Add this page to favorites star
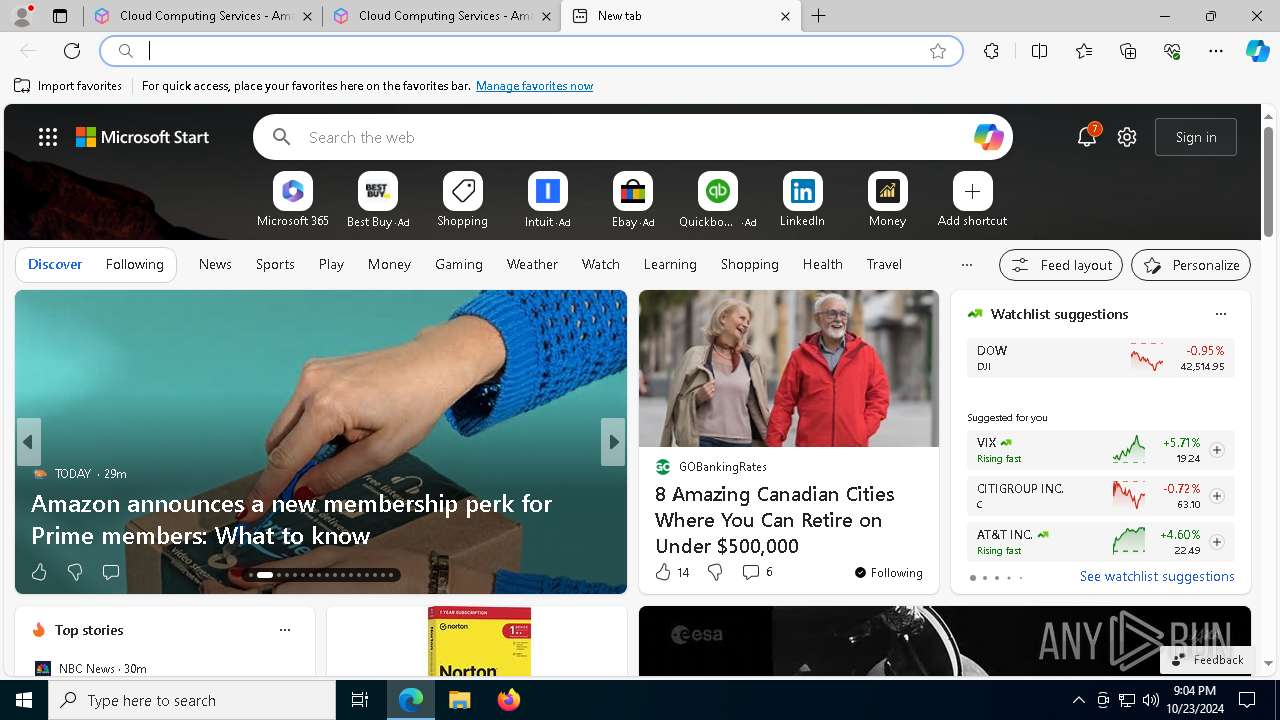 [x=938, y=51]
